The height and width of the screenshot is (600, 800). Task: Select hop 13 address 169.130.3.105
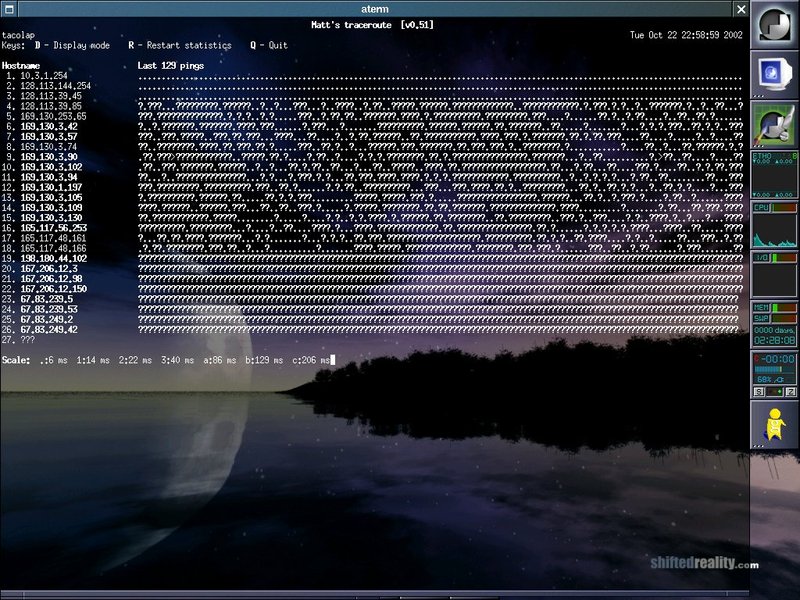51,197
